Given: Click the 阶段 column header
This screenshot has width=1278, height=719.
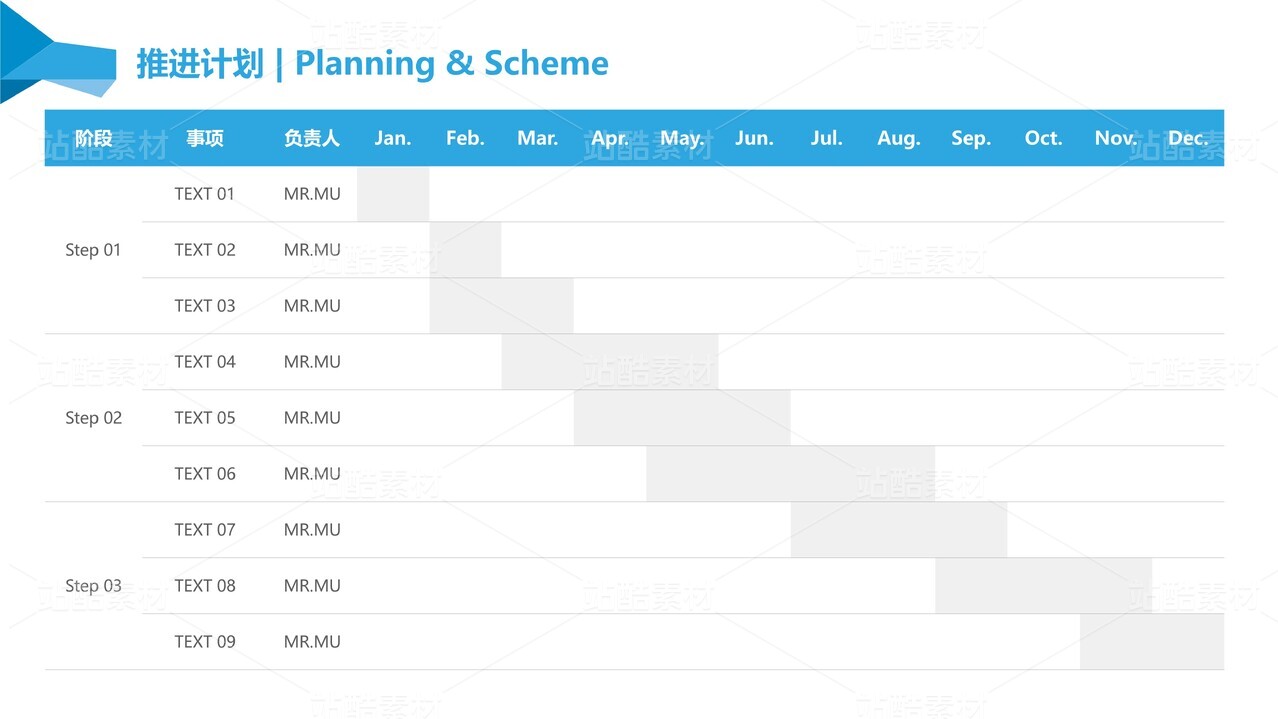Looking at the screenshot, I should (x=93, y=138).
